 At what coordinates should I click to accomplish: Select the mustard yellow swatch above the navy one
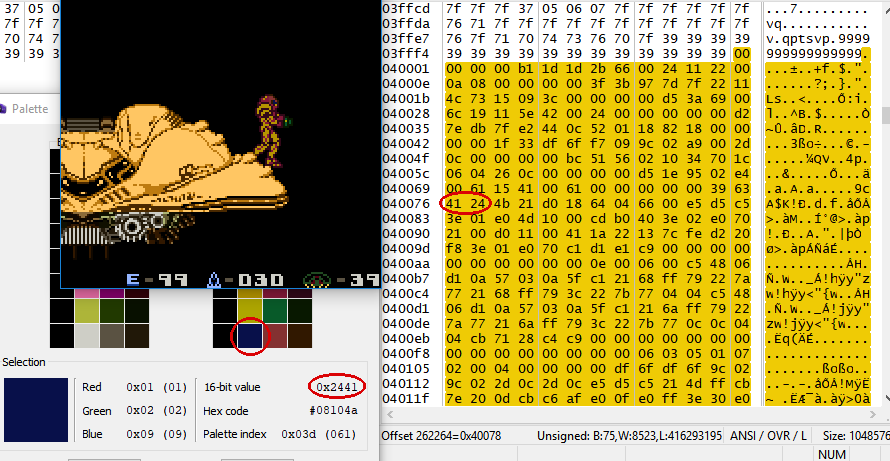[250, 311]
